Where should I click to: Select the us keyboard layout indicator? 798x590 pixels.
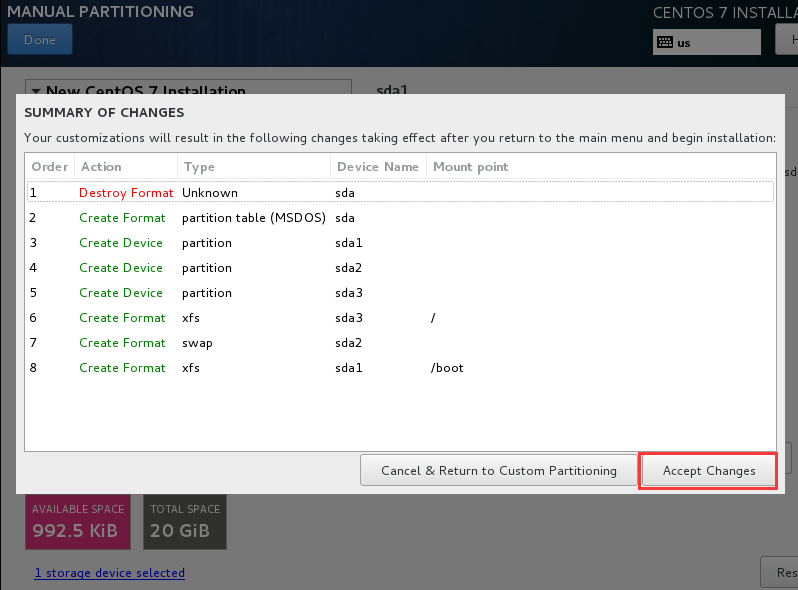pos(706,42)
